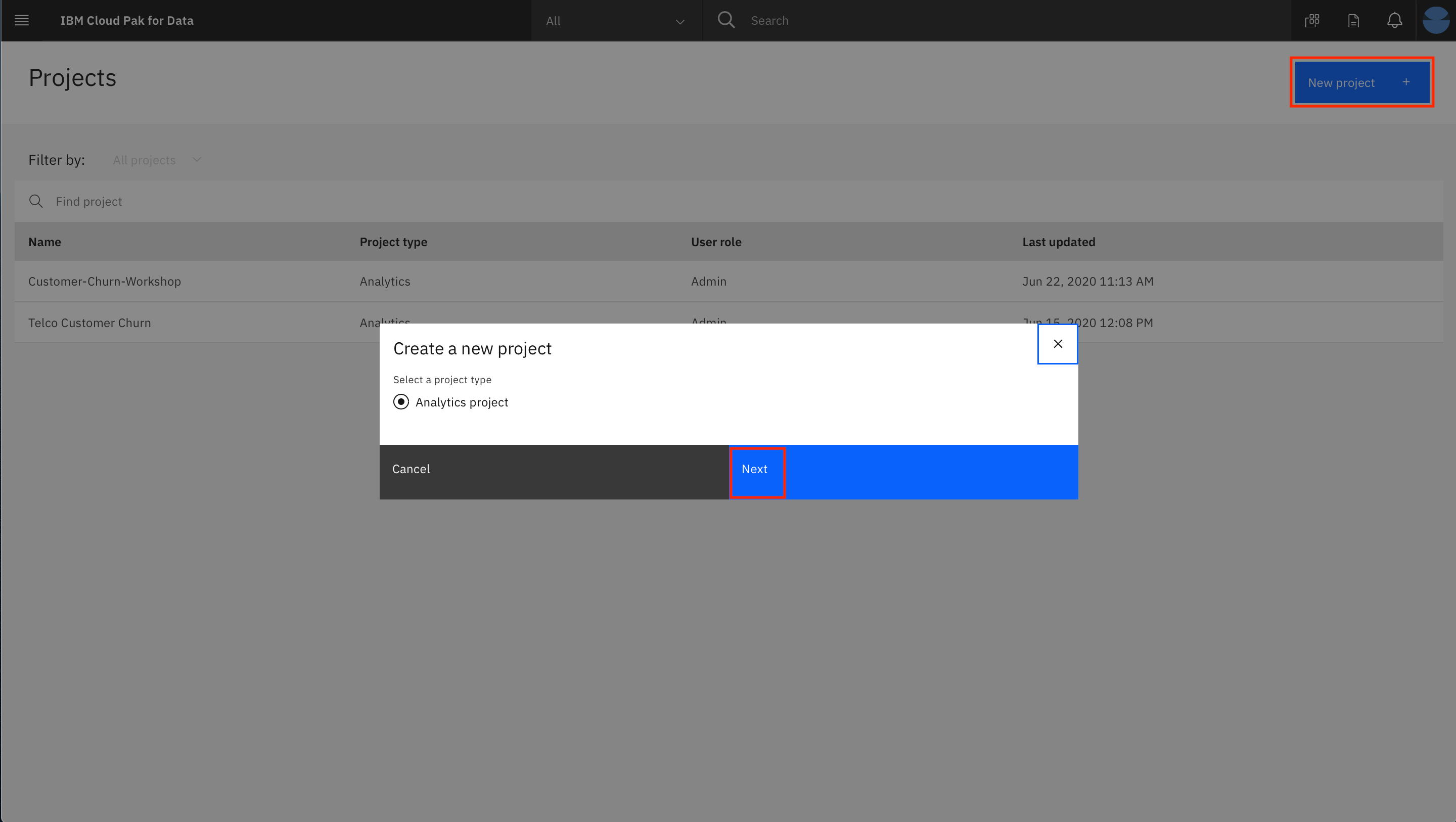The height and width of the screenshot is (822, 1456).
Task: Click the search magnifier icon in header
Action: tap(726, 20)
